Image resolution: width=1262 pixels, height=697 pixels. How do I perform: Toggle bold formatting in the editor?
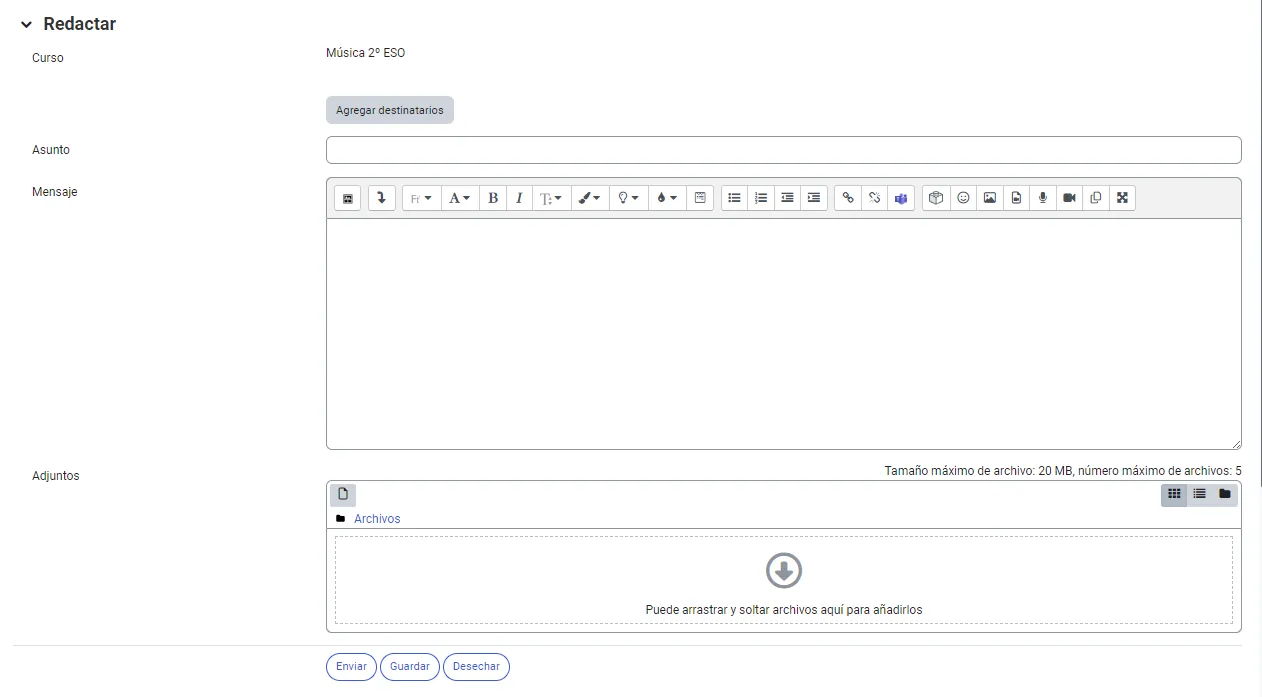tap(493, 197)
